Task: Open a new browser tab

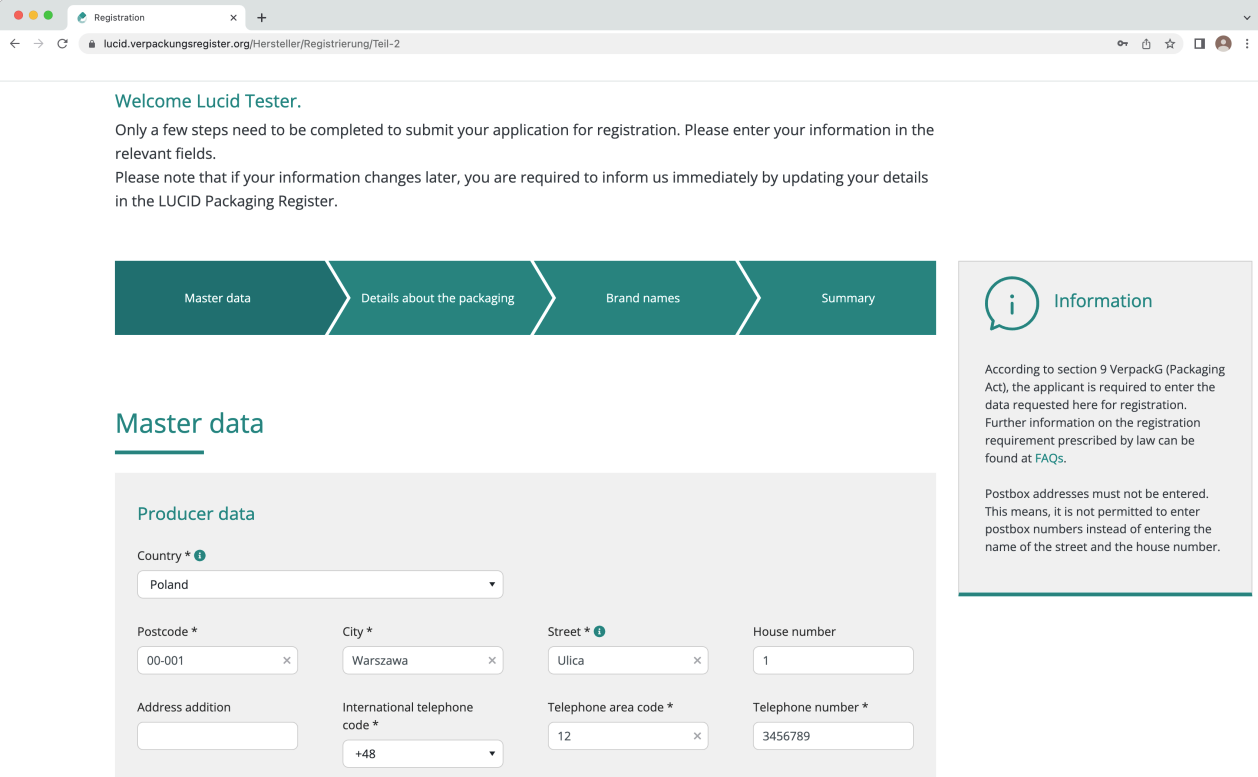Action: pos(262,18)
